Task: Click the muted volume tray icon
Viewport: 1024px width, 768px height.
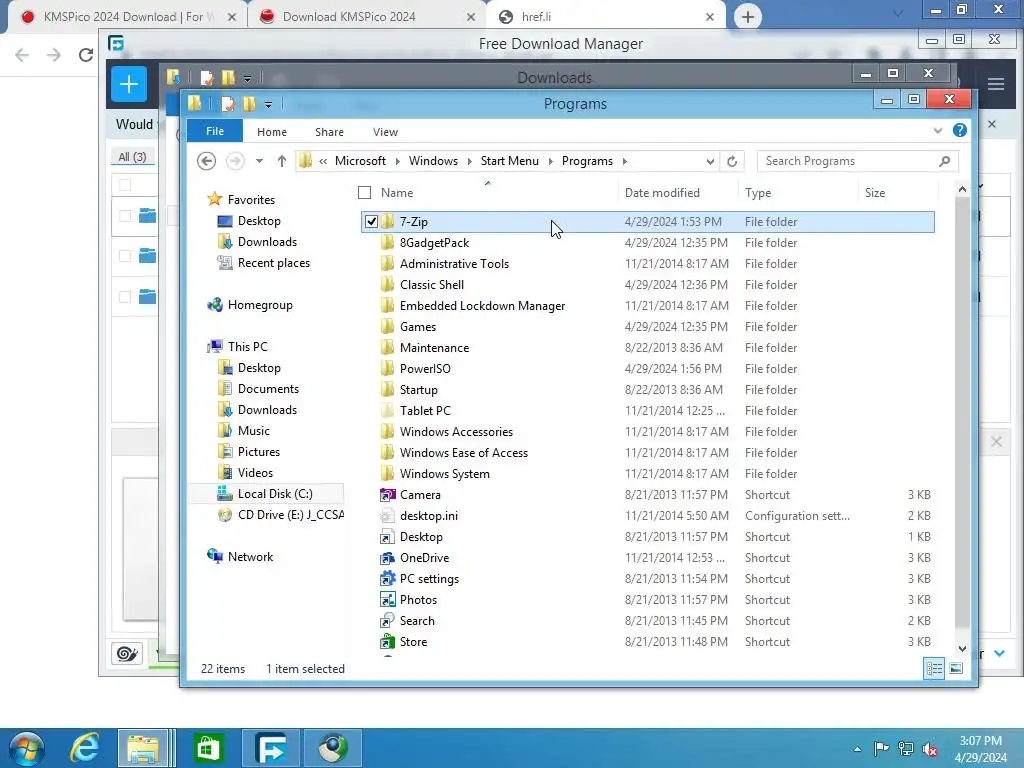Action: [x=930, y=749]
